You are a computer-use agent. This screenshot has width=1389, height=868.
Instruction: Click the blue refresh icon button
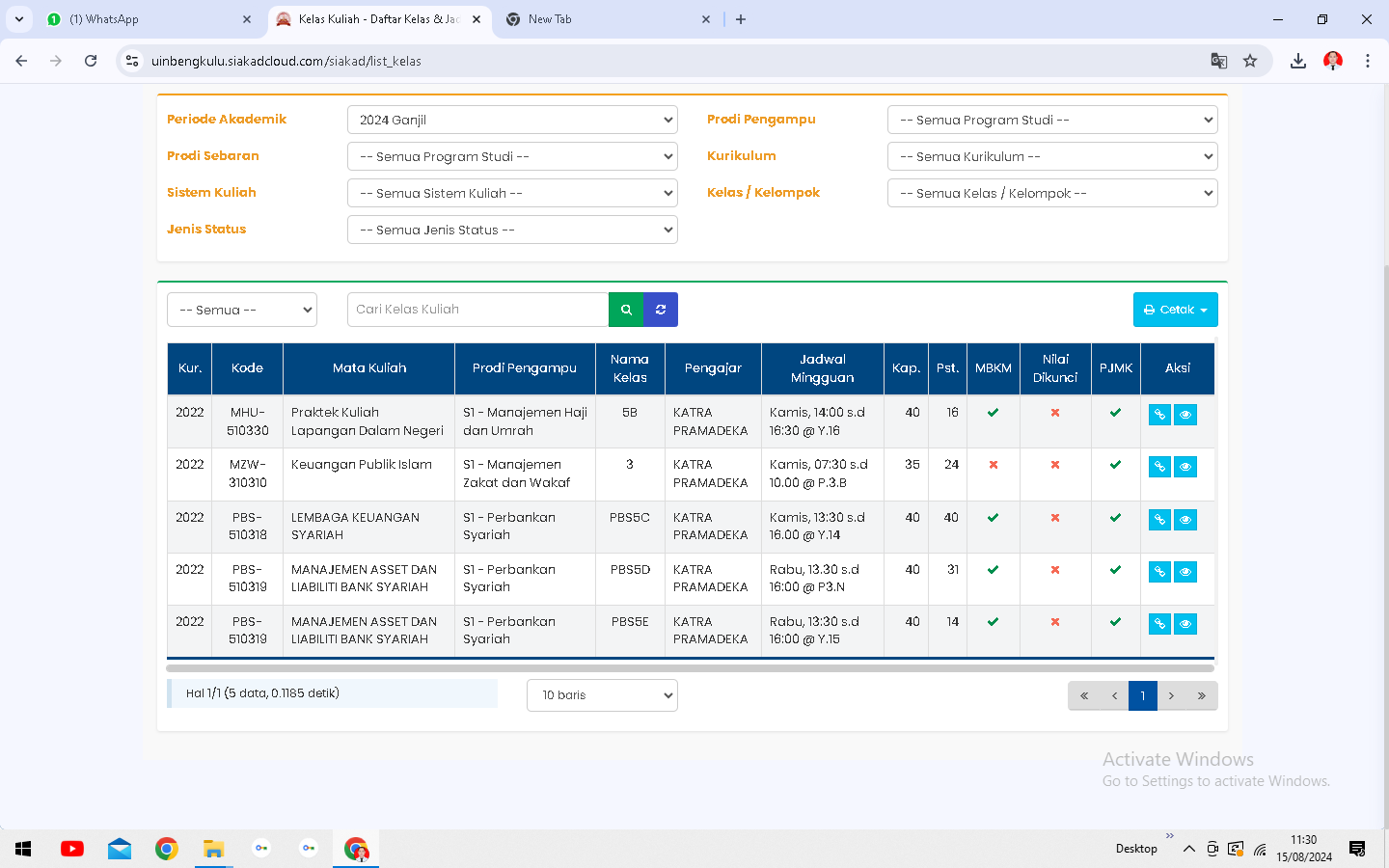[661, 310]
